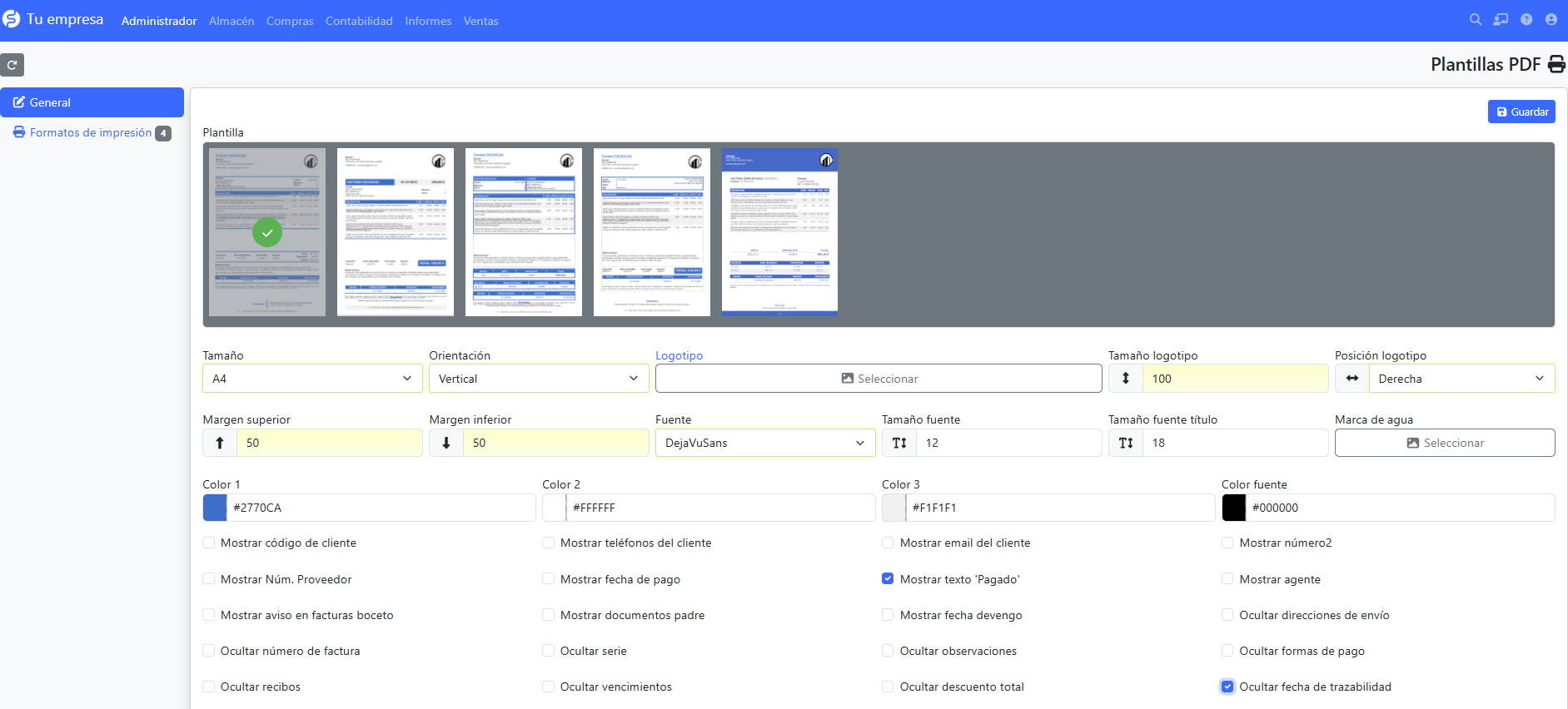Open the Posición logotipo Derecha dropdown
Image resolution: width=1568 pixels, height=709 pixels.
tap(1461, 379)
